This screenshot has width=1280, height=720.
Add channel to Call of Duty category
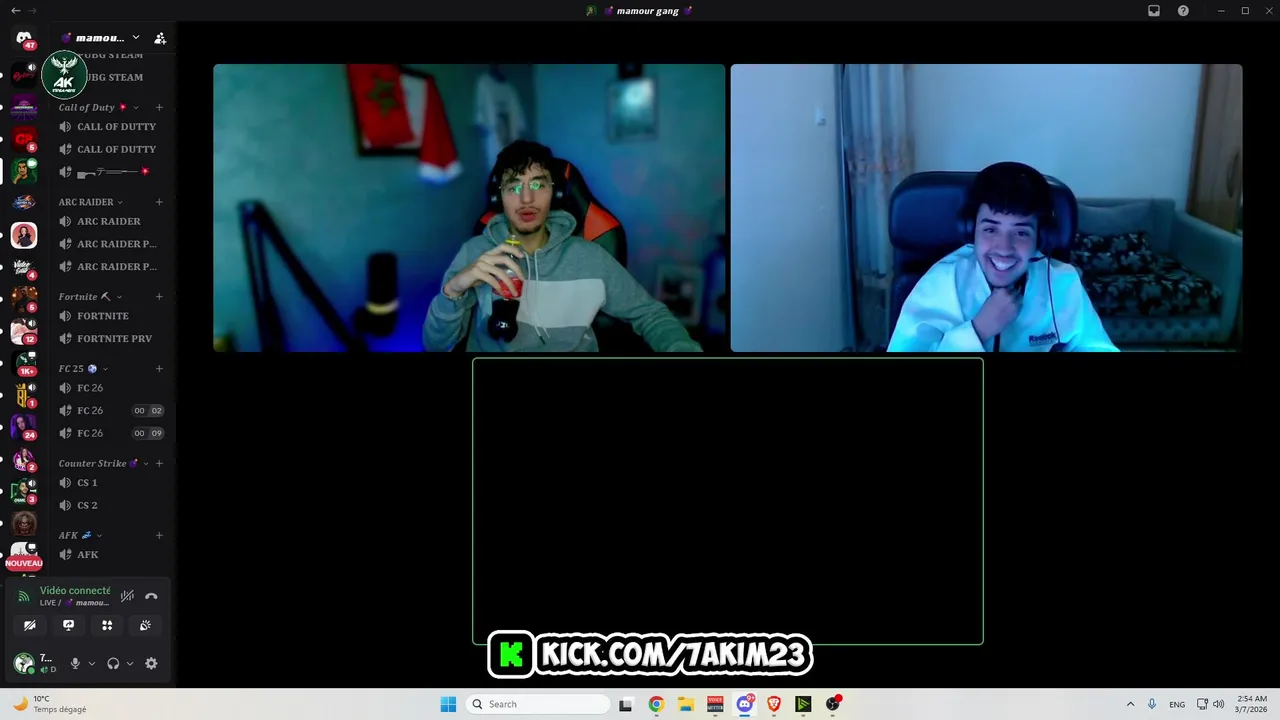pyautogui.click(x=159, y=107)
